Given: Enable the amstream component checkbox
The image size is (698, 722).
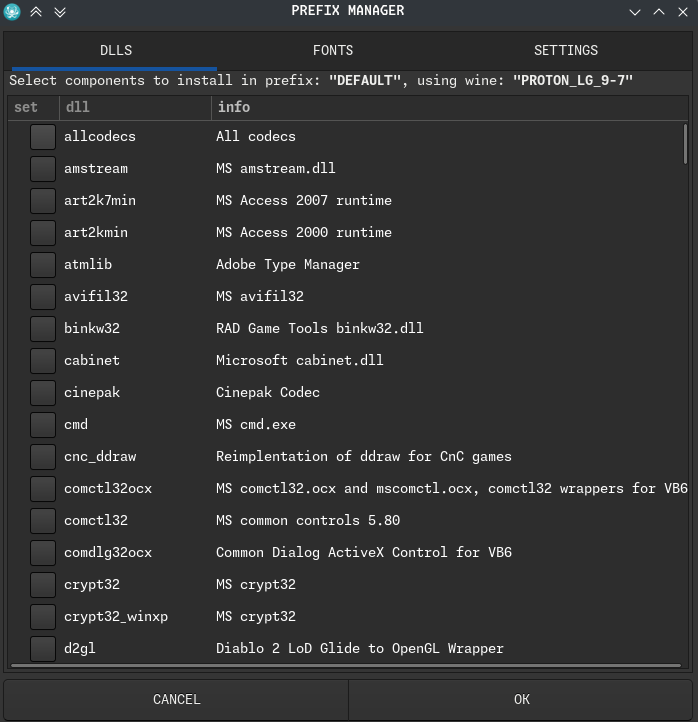Looking at the screenshot, I should (x=43, y=169).
